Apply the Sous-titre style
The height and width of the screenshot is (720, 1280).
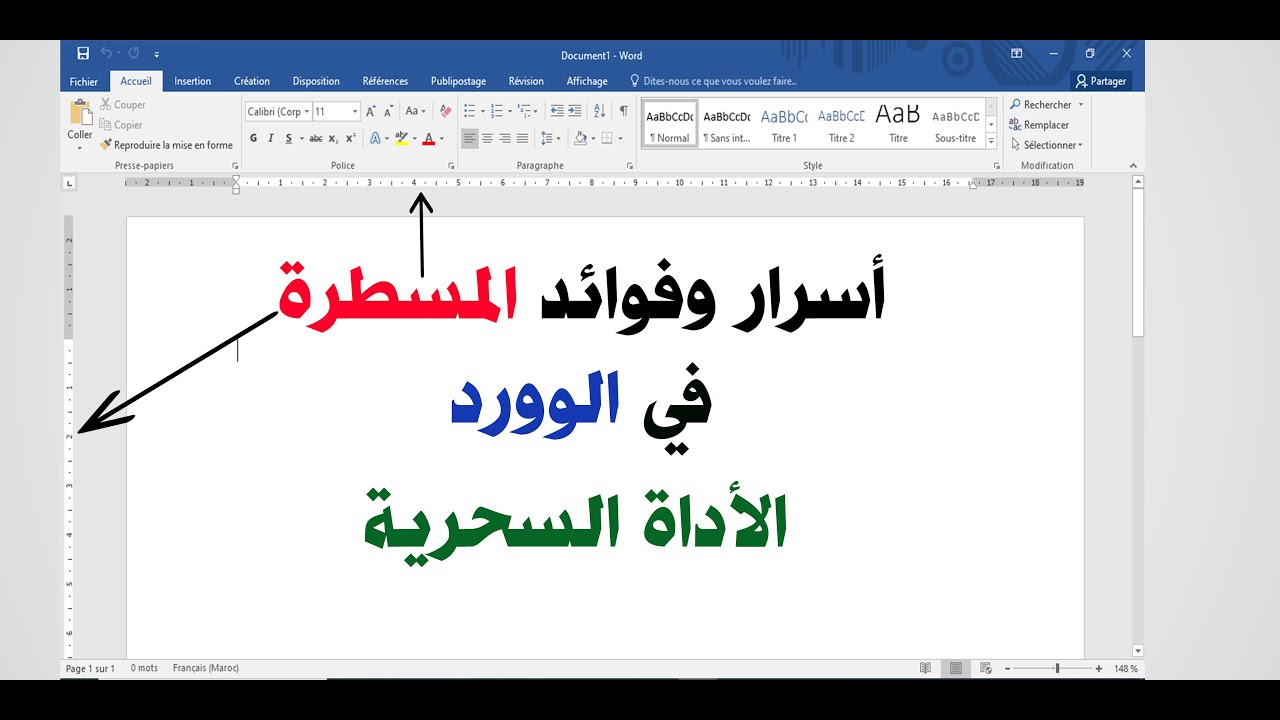point(955,123)
